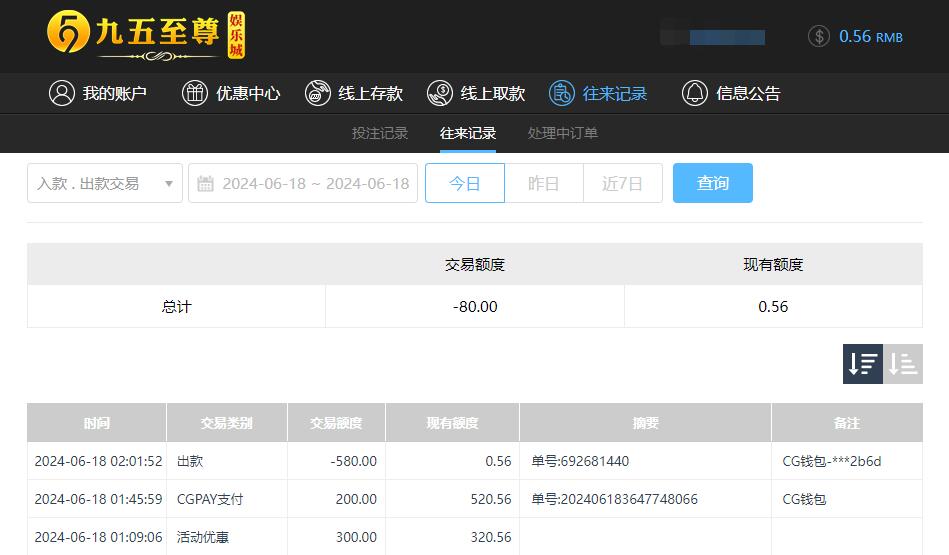This screenshot has width=949, height=555.
Task: Select 往来记录 sub-tab
Action: click(x=468, y=133)
